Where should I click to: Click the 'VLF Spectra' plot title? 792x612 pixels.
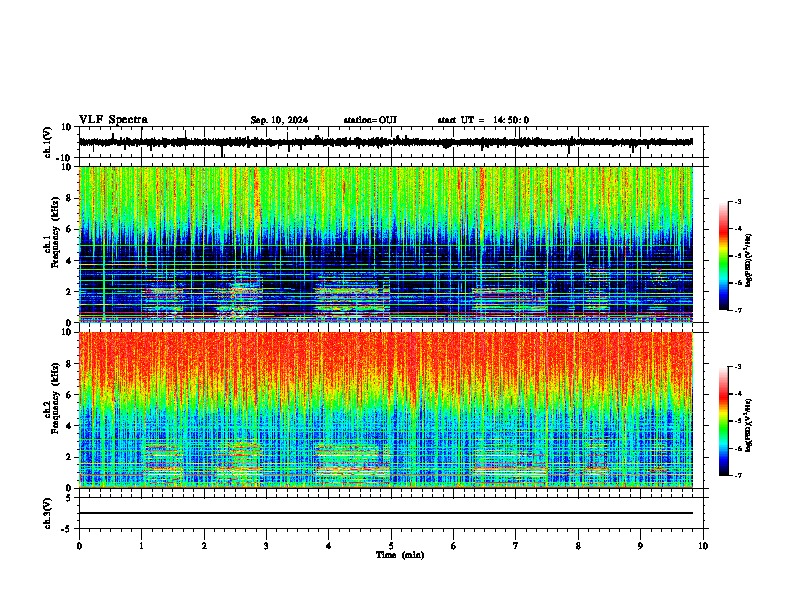point(113,120)
